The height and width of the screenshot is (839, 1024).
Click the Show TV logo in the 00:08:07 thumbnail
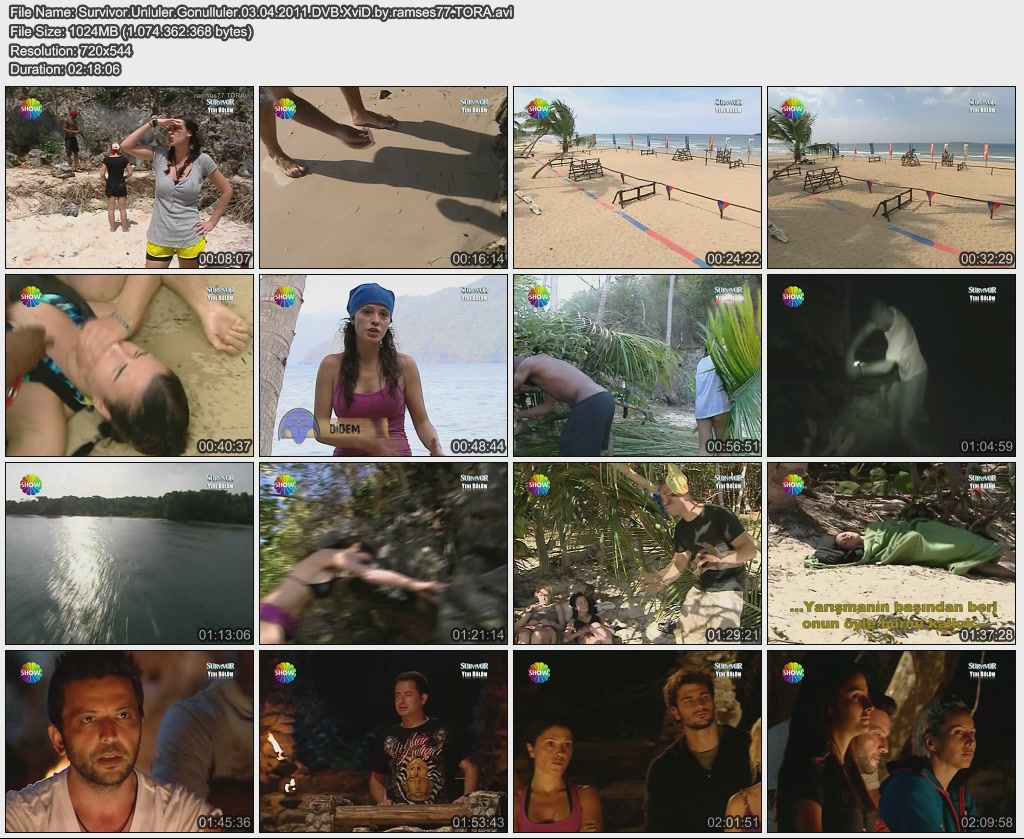(31, 108)
